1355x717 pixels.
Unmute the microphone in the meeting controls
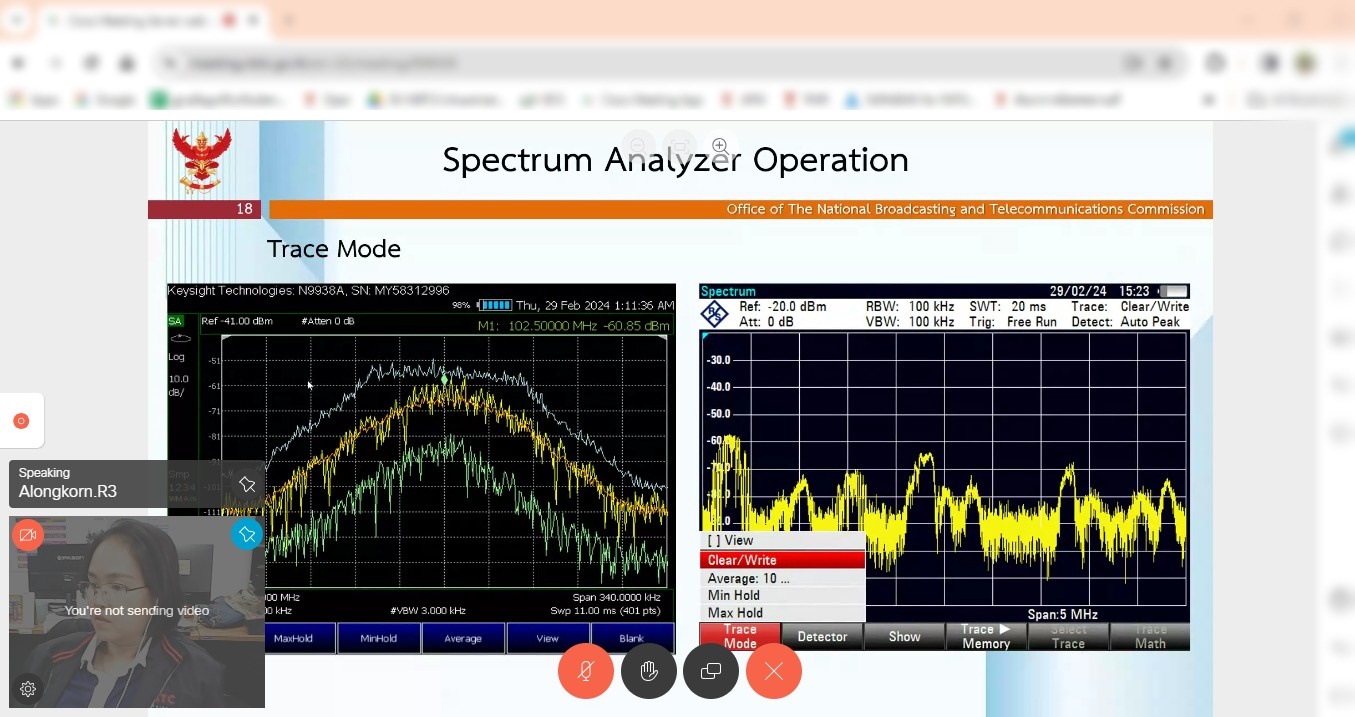point(586,671)
